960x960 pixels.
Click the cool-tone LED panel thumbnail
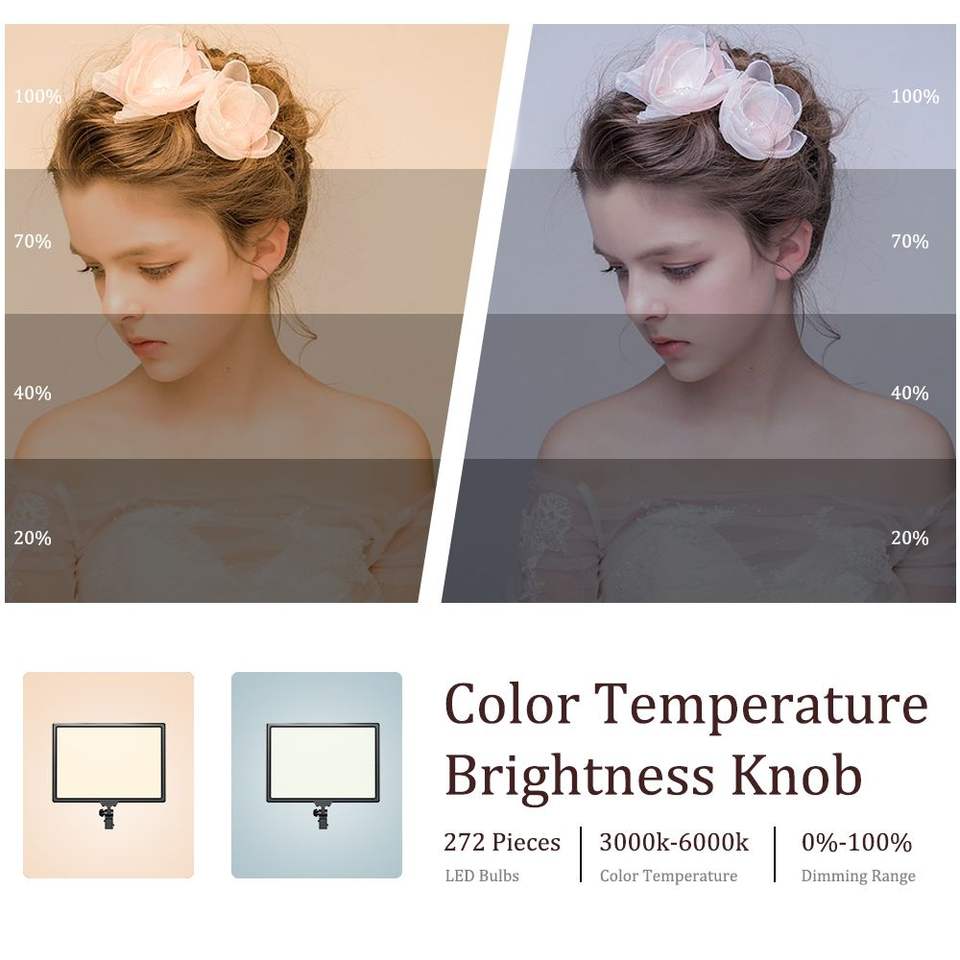click(x=317, y=775)
